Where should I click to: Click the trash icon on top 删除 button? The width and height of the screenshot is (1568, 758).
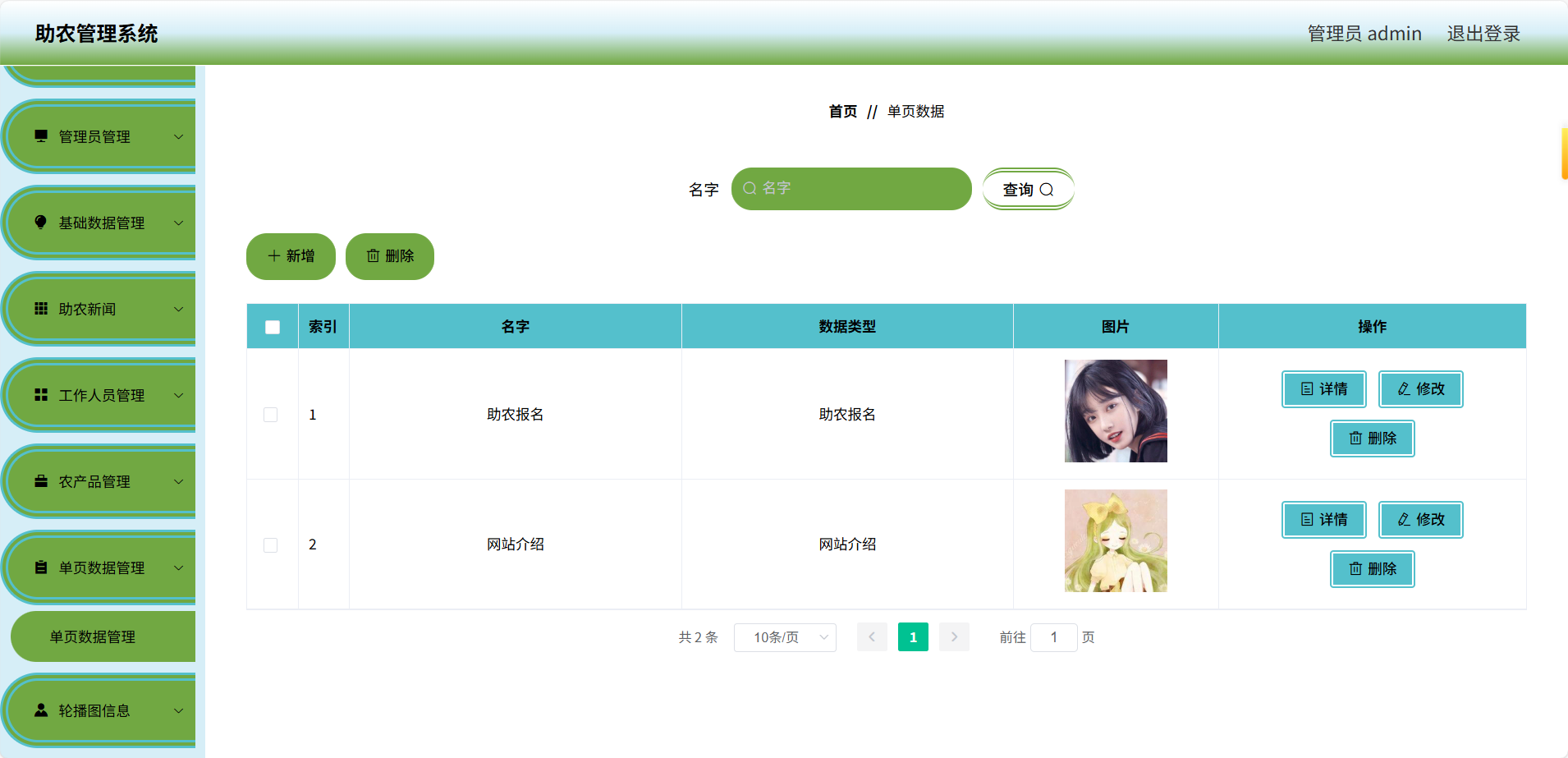pyautogui.click(x=373, y=256)
